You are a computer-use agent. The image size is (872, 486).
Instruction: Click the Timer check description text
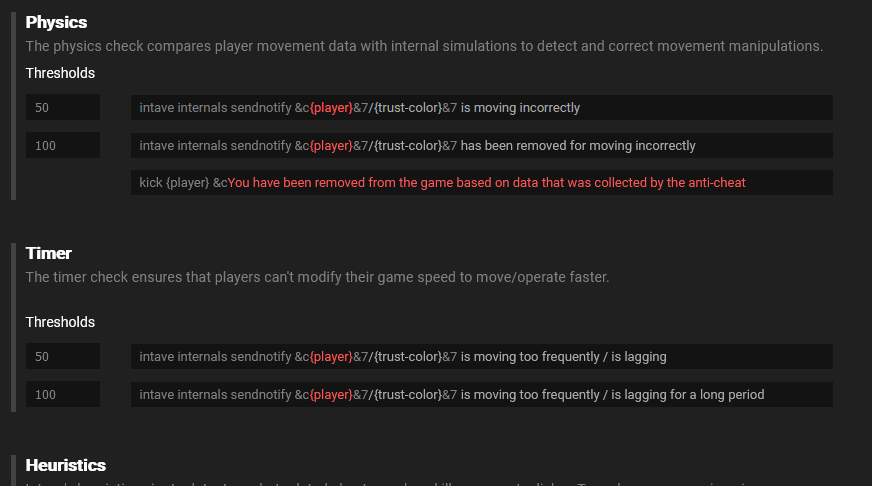(x=317, y=277)
